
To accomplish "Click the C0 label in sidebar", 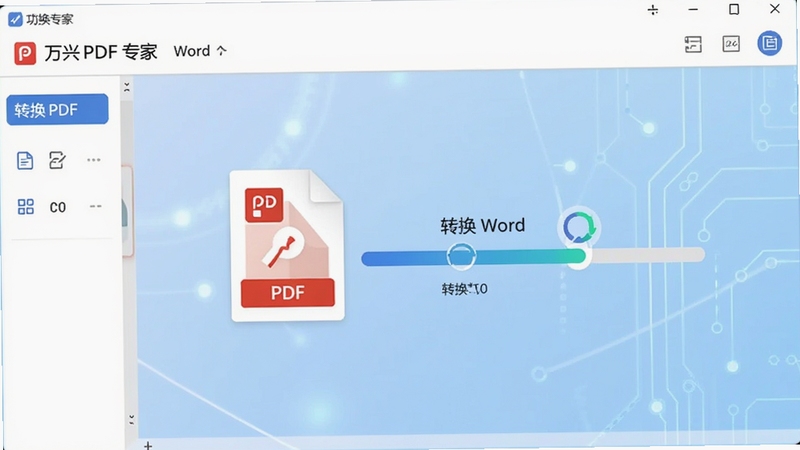I will pyautogui.click(x=58, y=207).
